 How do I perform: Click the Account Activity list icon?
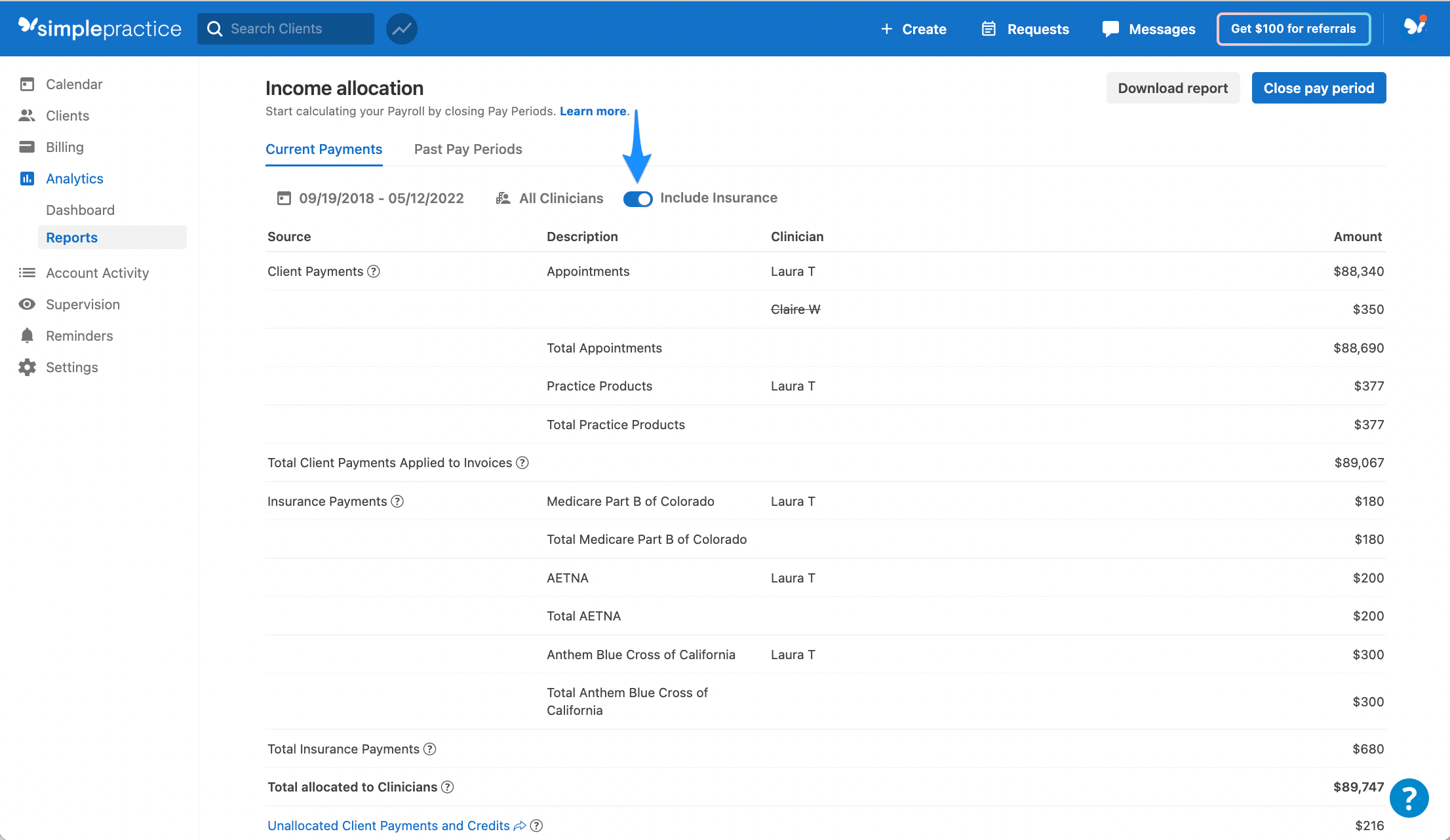[x=27, y=273]
